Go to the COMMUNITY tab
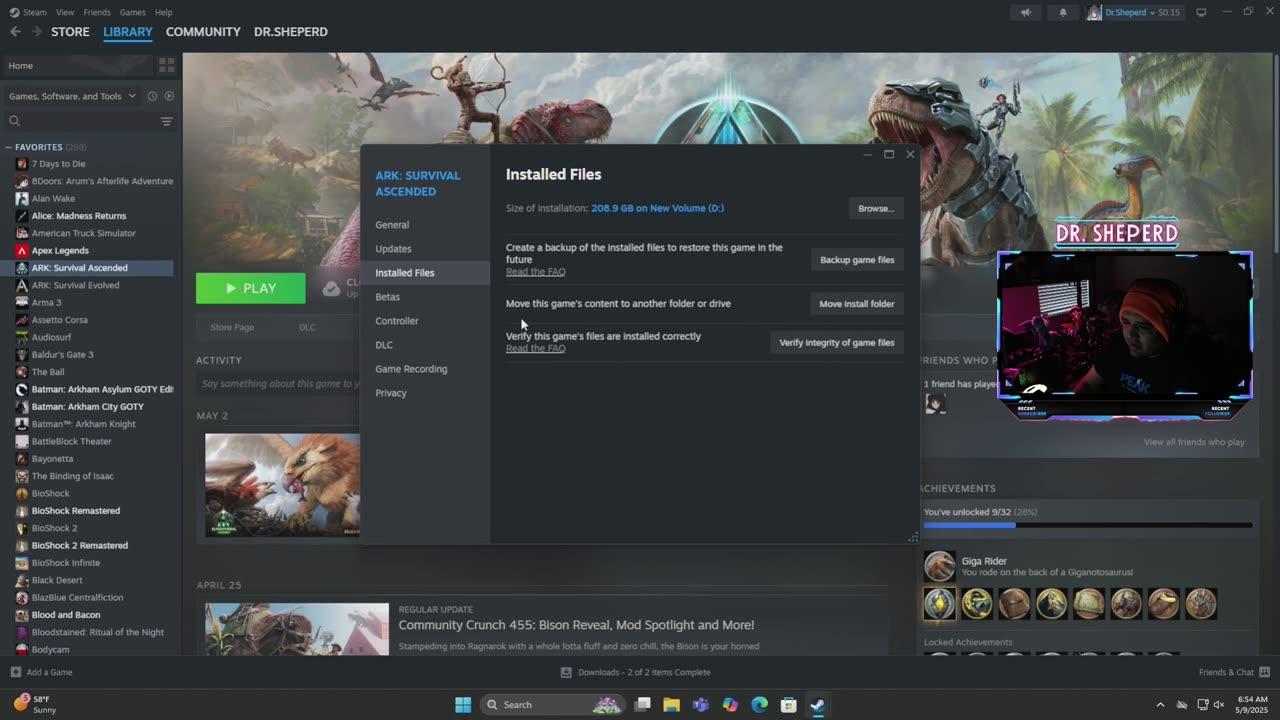This screenshot has width=1280, height=720. click(x=203, y=32)
